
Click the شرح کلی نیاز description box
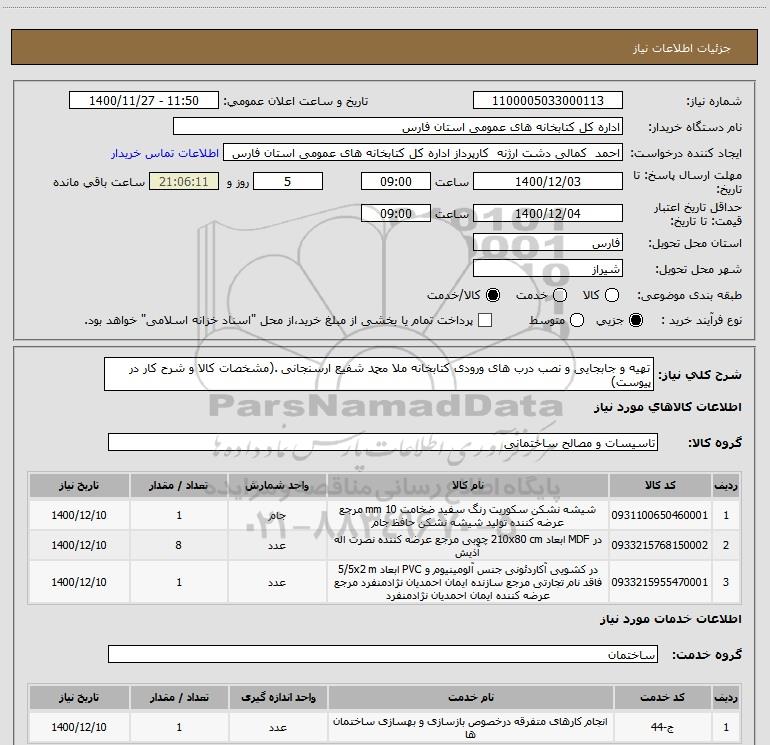click(x=379, y=374)
